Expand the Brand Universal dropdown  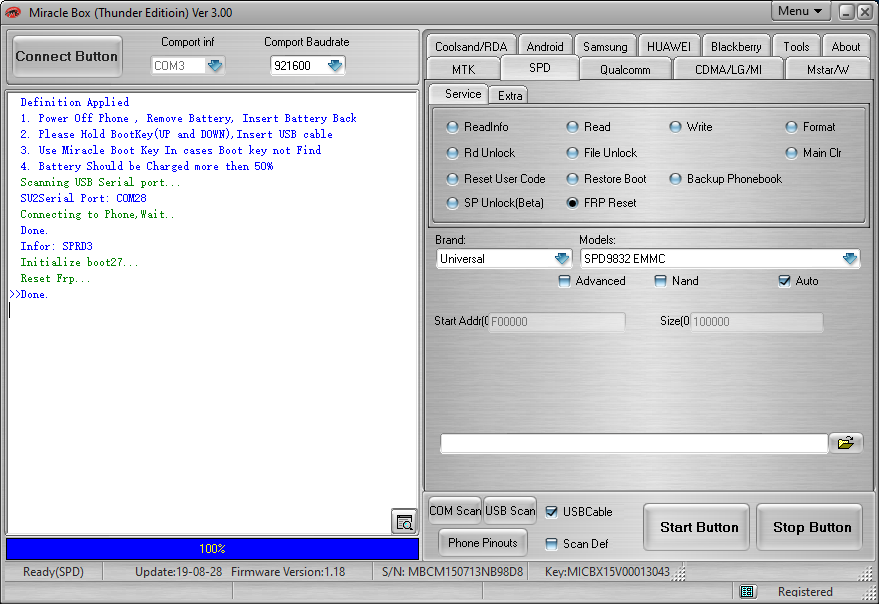[562, 259]
